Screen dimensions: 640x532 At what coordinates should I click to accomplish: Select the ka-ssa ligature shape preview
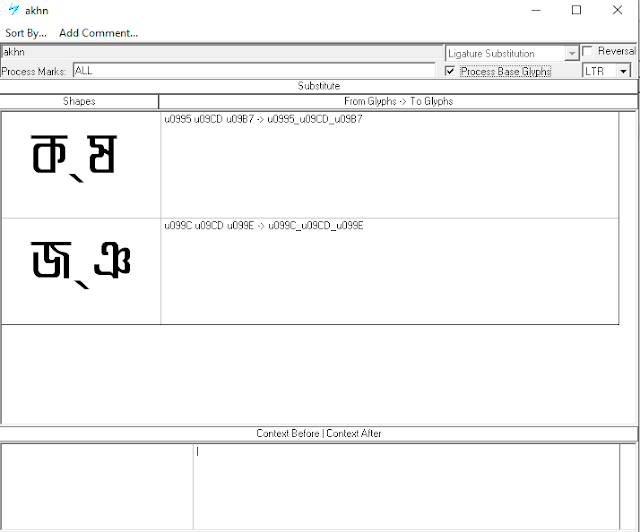click(x=81, y=165)
